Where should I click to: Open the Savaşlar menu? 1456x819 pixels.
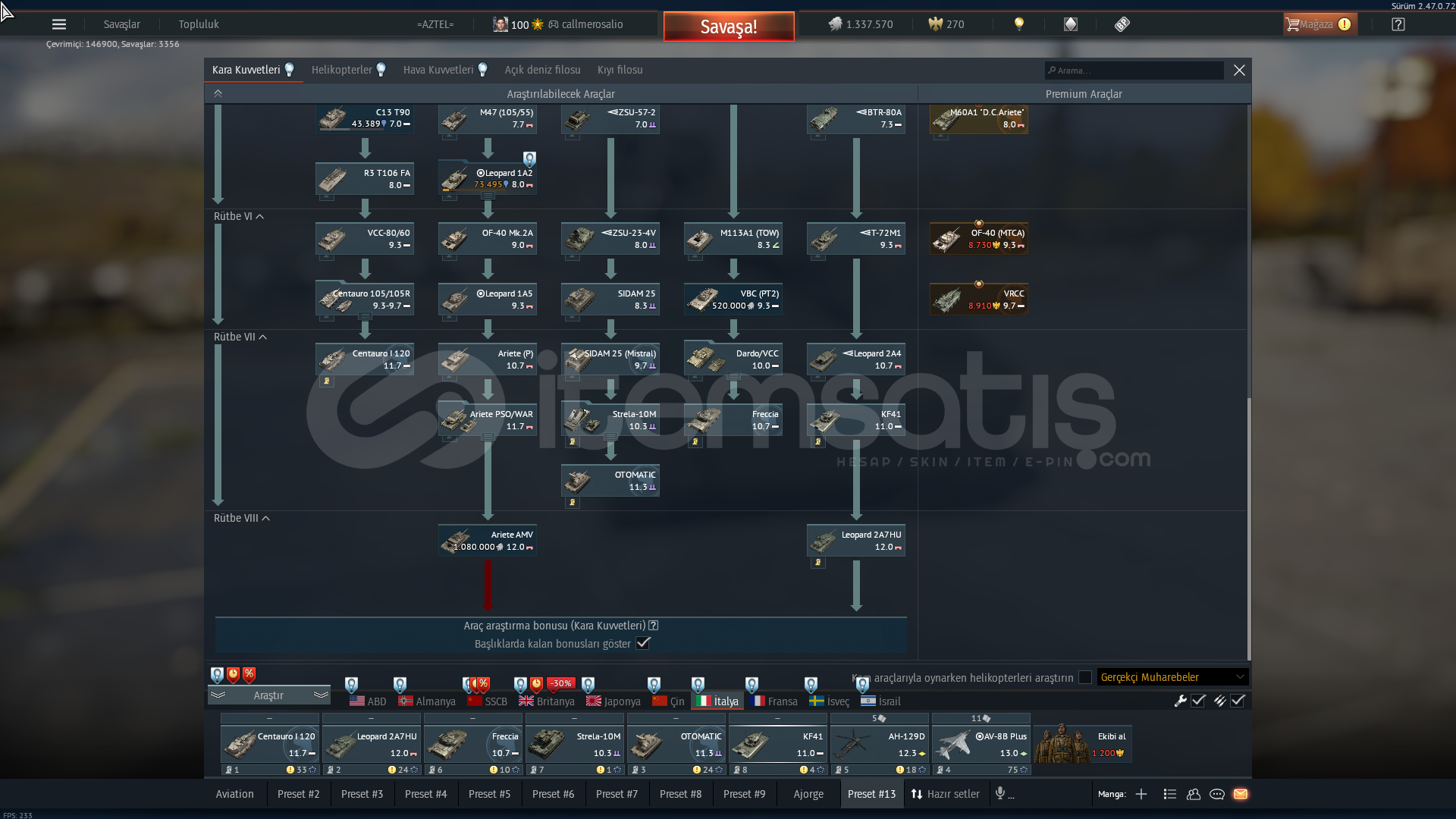click(122, 24)
